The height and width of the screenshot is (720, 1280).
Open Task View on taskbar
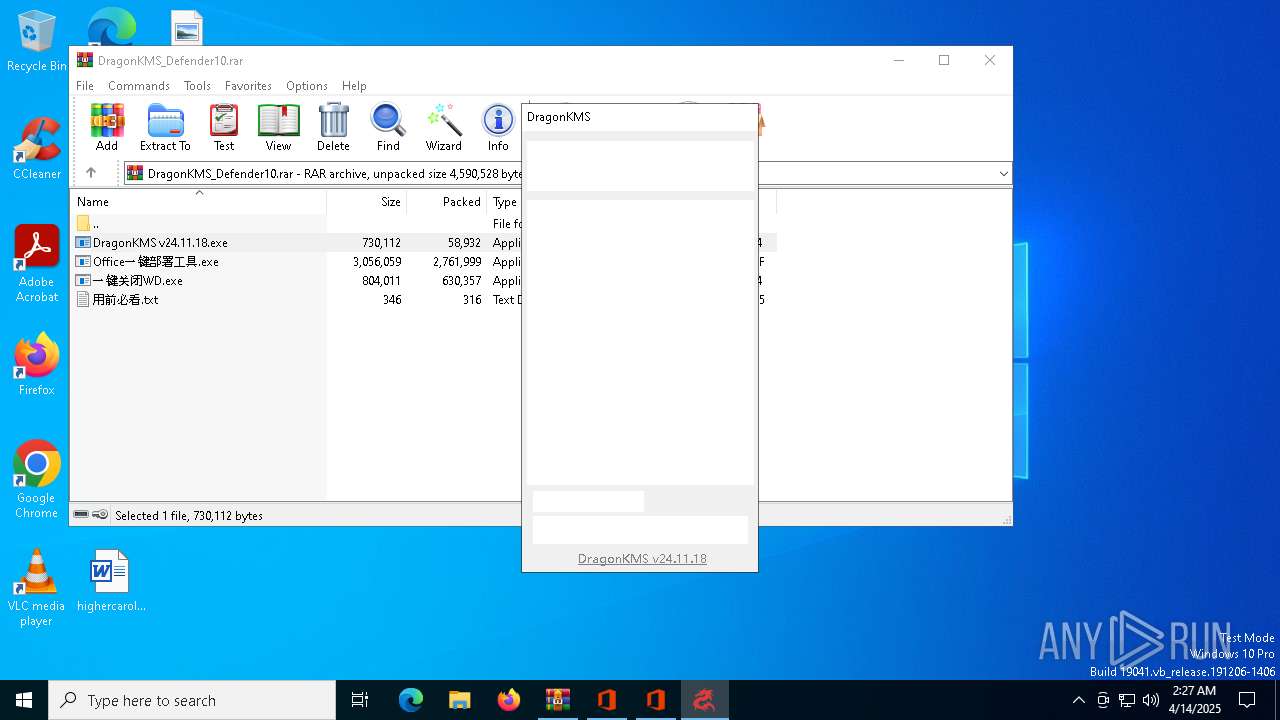[360, 700]
